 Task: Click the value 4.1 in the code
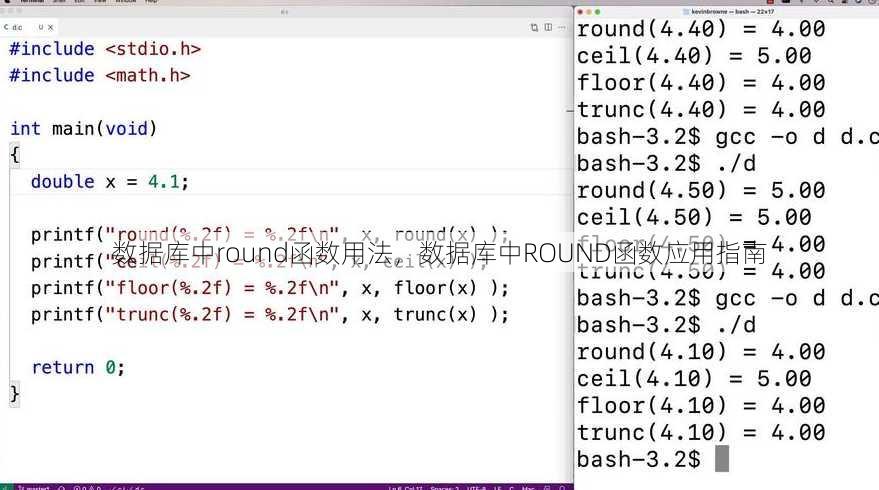tap(164, 182)
